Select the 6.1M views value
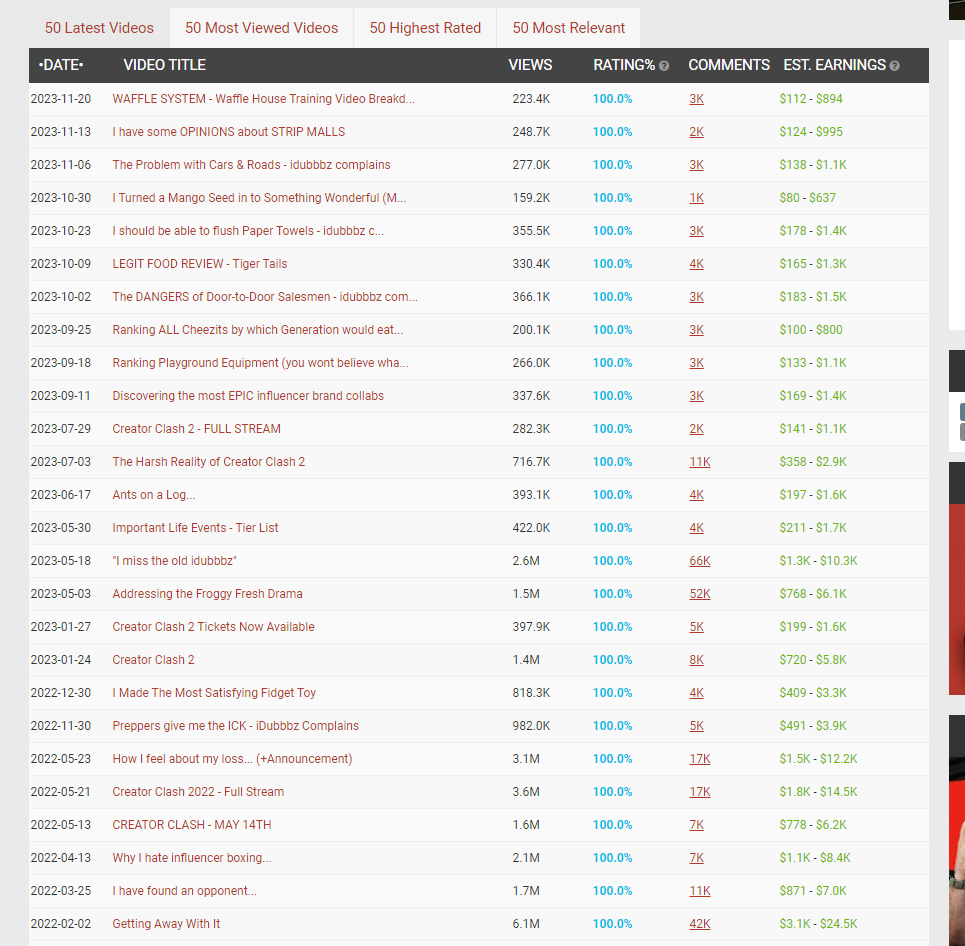This screenshot has height=946, width=965. pos(526,924)
